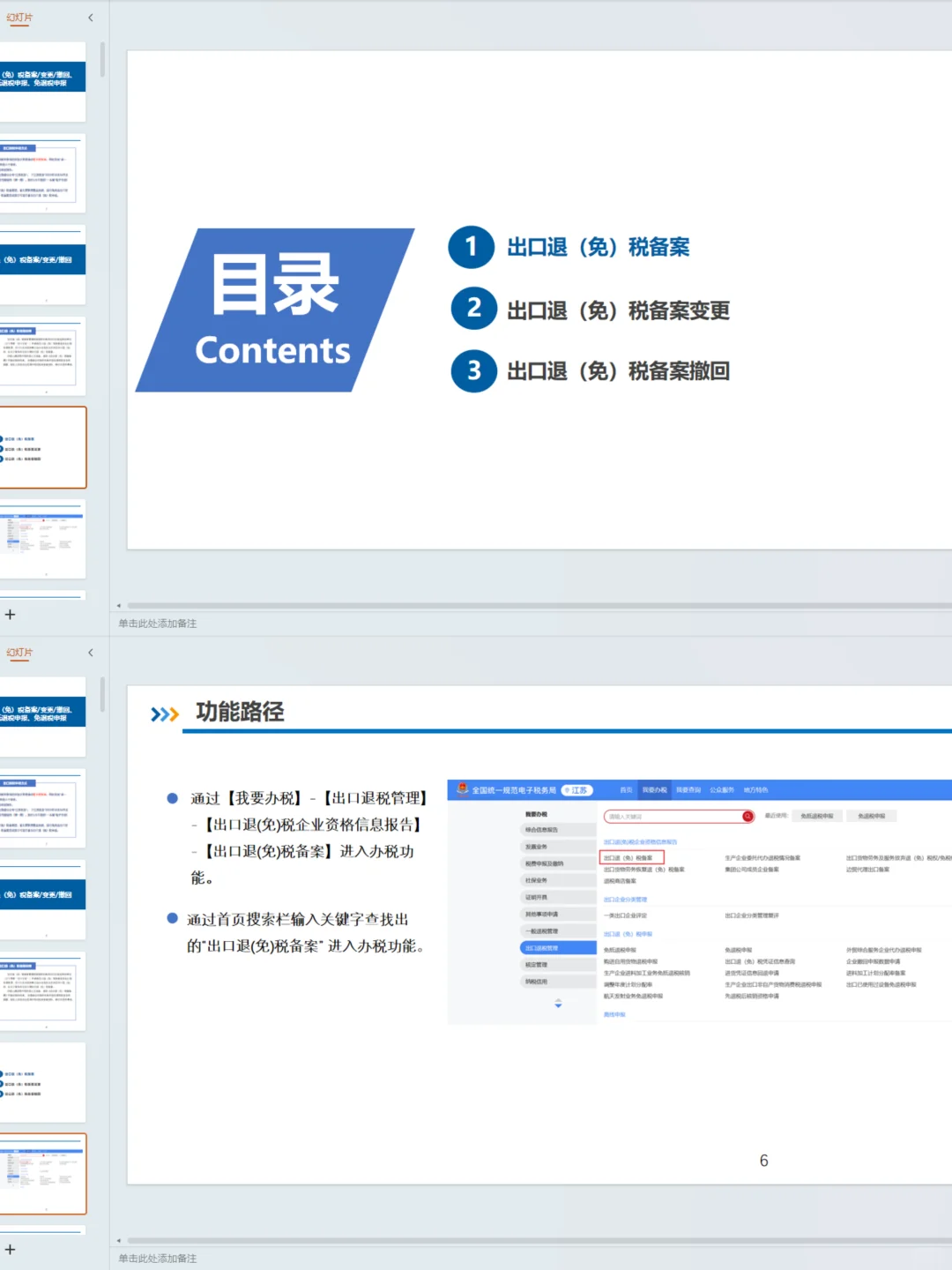Viewport: 952px width, 1270px height.
Task: Click the triple-chevron icon beside 功能路径
Action: click(x=165, y=713)
